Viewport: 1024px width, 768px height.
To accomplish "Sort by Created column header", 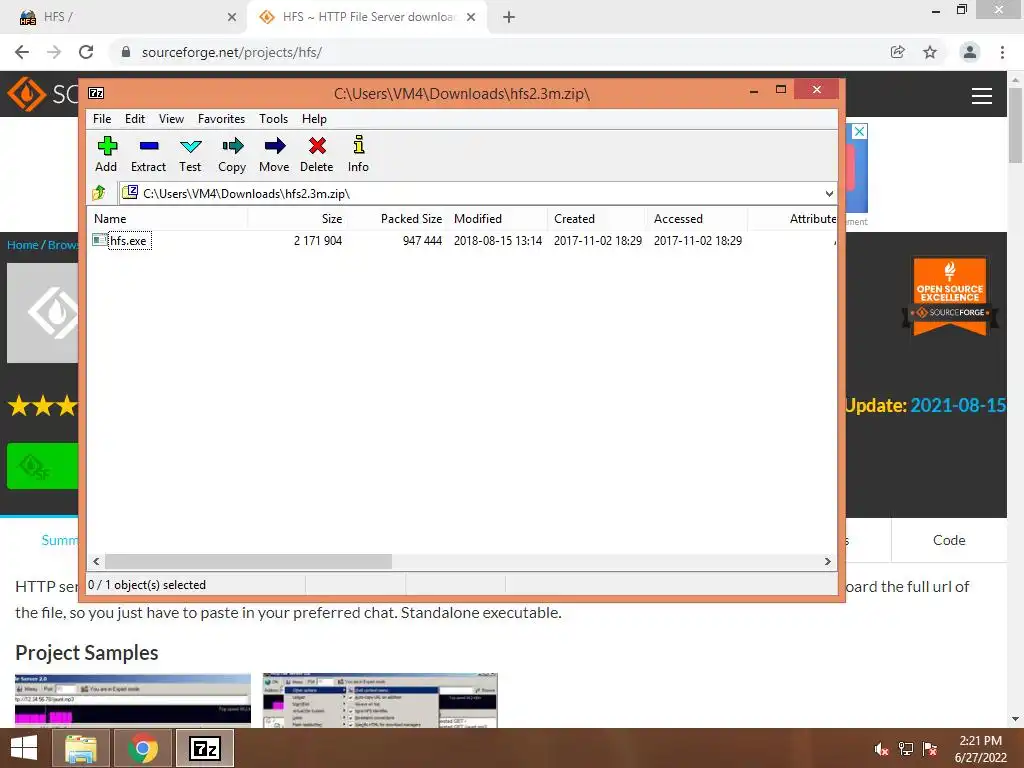I will (x=597, y=219).
